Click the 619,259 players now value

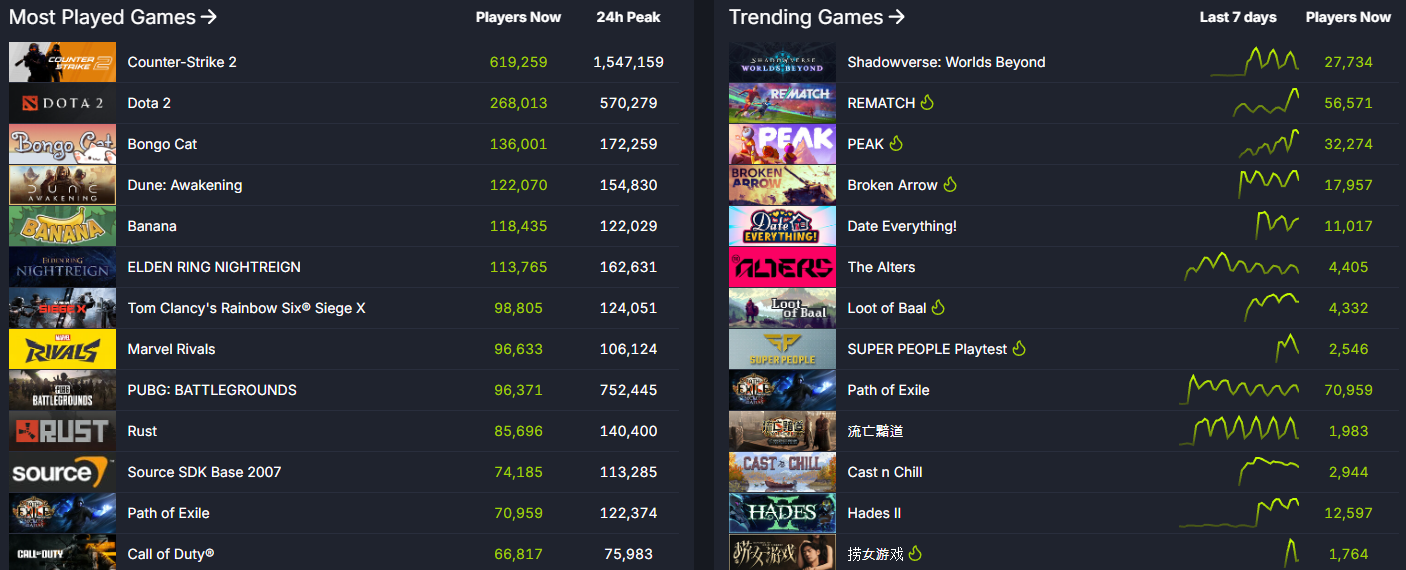pos(518,62)
